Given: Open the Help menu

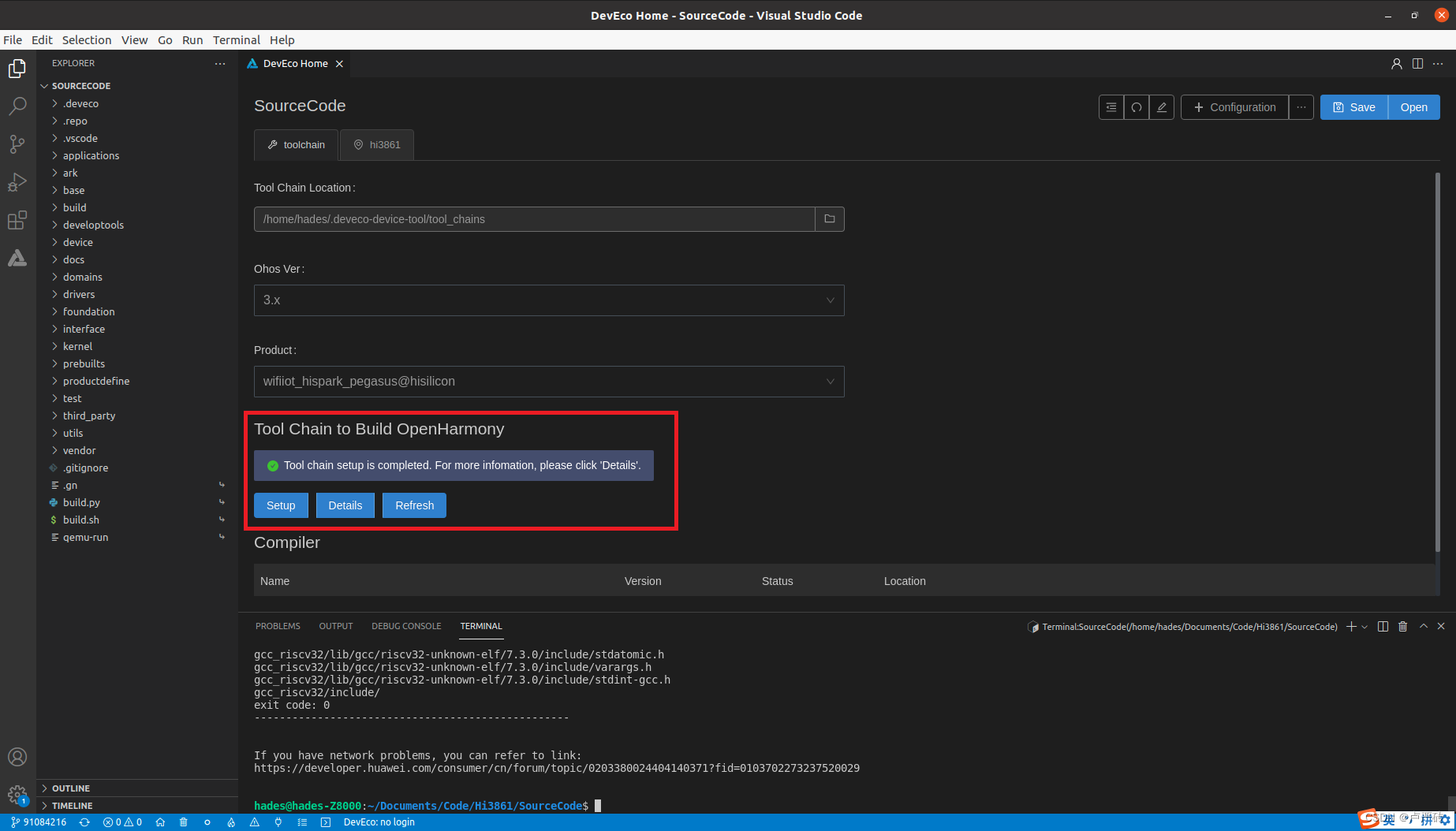Looking at the screenshot, I should (x=282, y=40).
